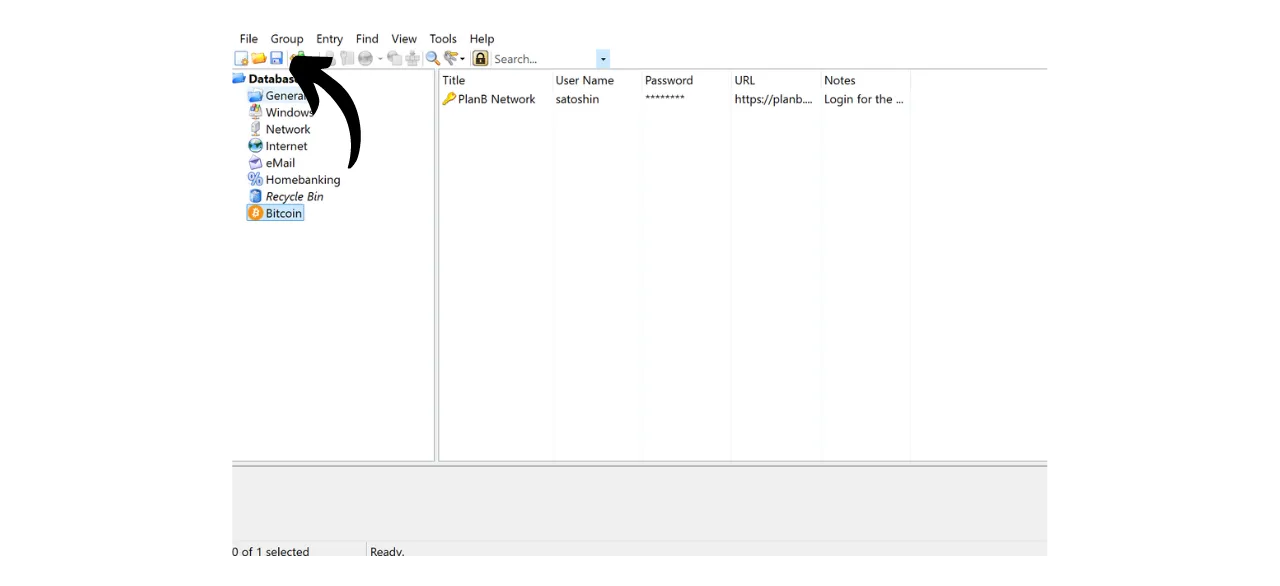Open the Tools menu
This screenshot has width=1280, height=586.
(443, 38)
